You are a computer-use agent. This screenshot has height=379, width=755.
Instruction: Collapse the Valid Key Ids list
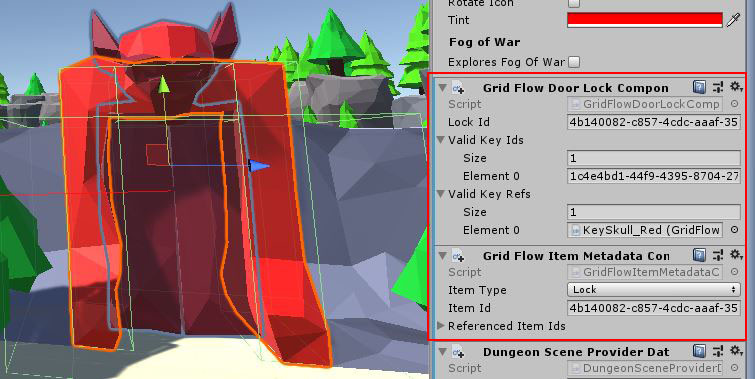point(441,140)
